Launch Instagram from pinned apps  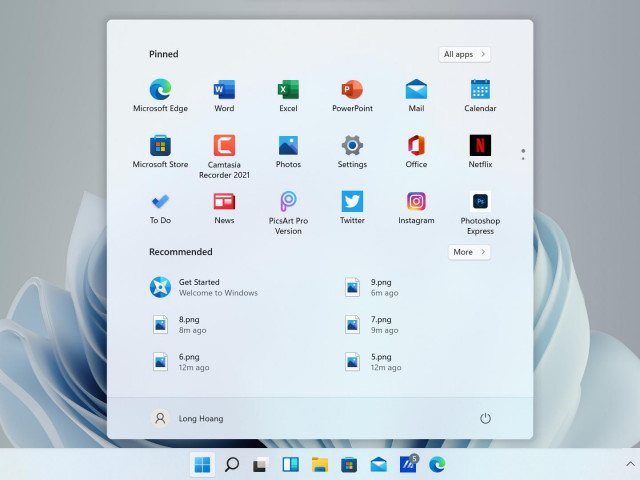click(416, 207)
